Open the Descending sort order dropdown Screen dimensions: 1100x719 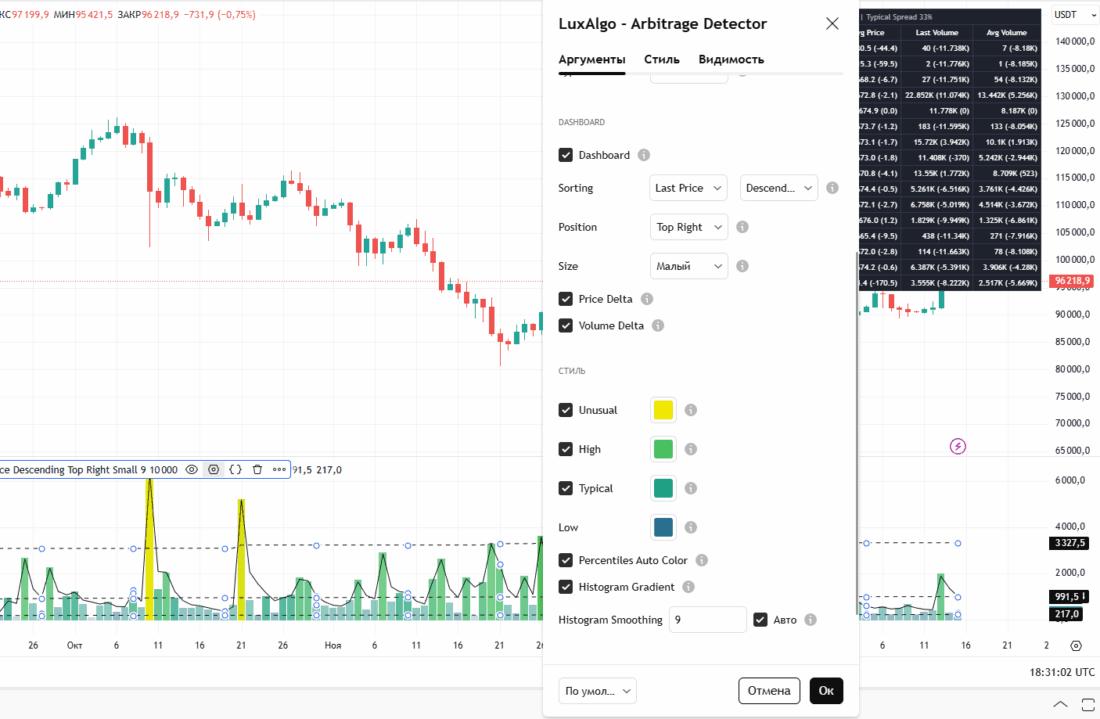pos(779,188)
